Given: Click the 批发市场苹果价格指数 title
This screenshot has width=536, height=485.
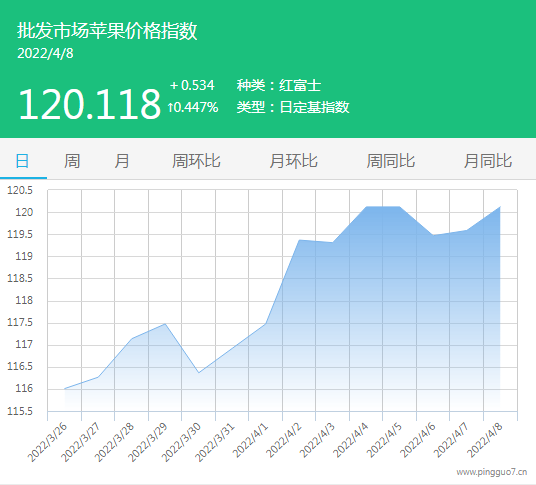Looking at the screenshot, I should click(x=107, y=31).
